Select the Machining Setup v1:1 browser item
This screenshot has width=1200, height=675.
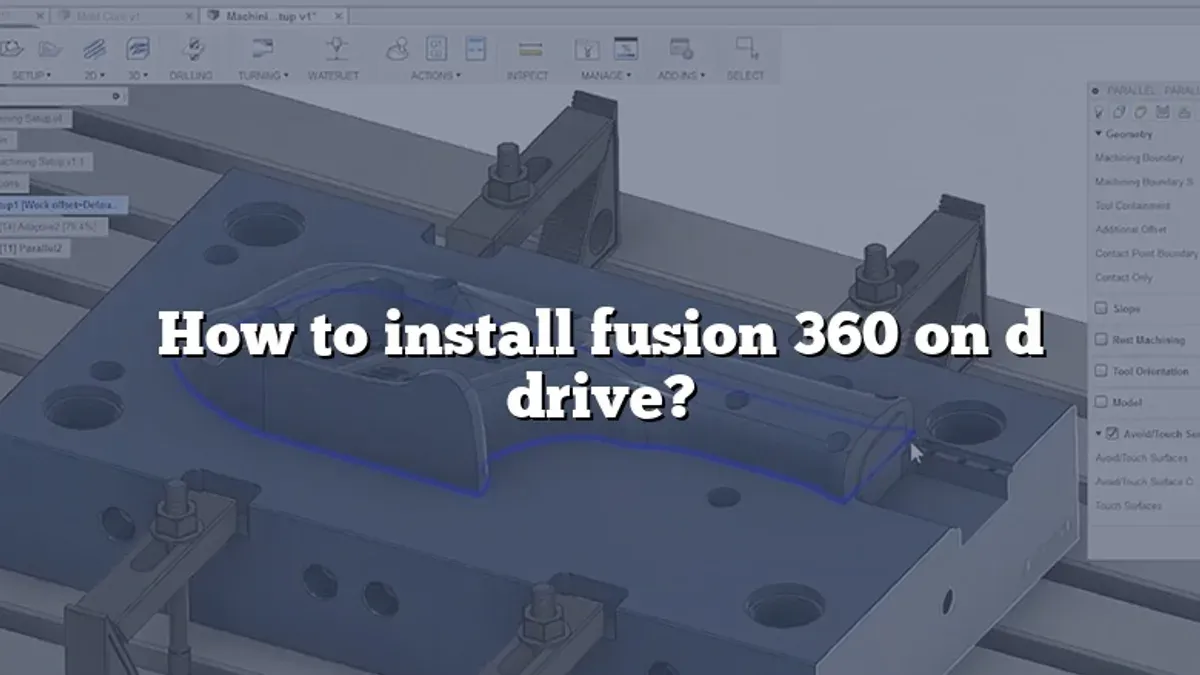pos(45,161)
